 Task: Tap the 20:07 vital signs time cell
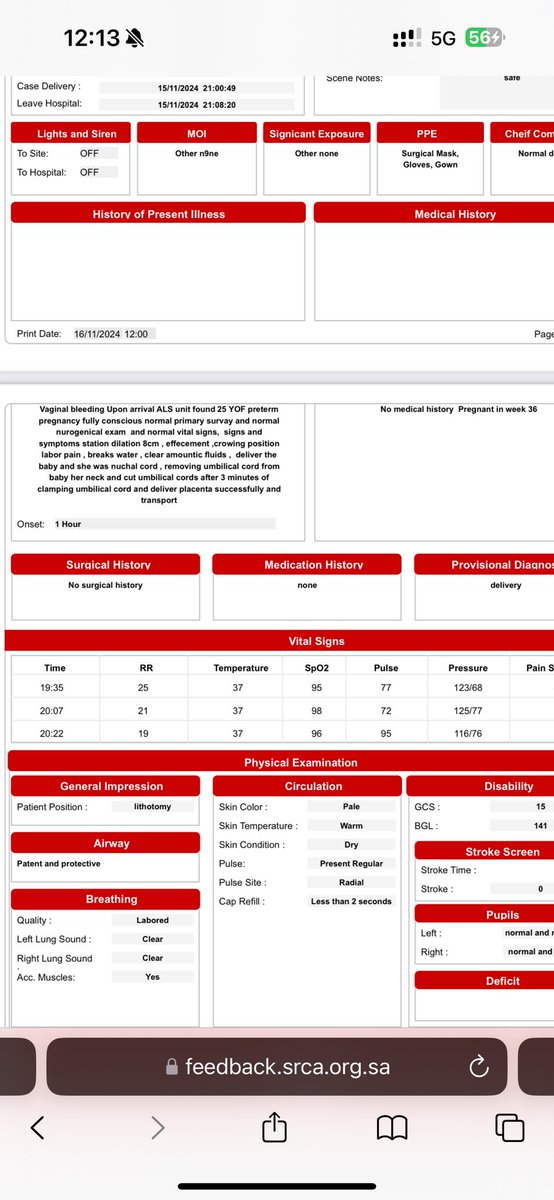click(55, 711)
